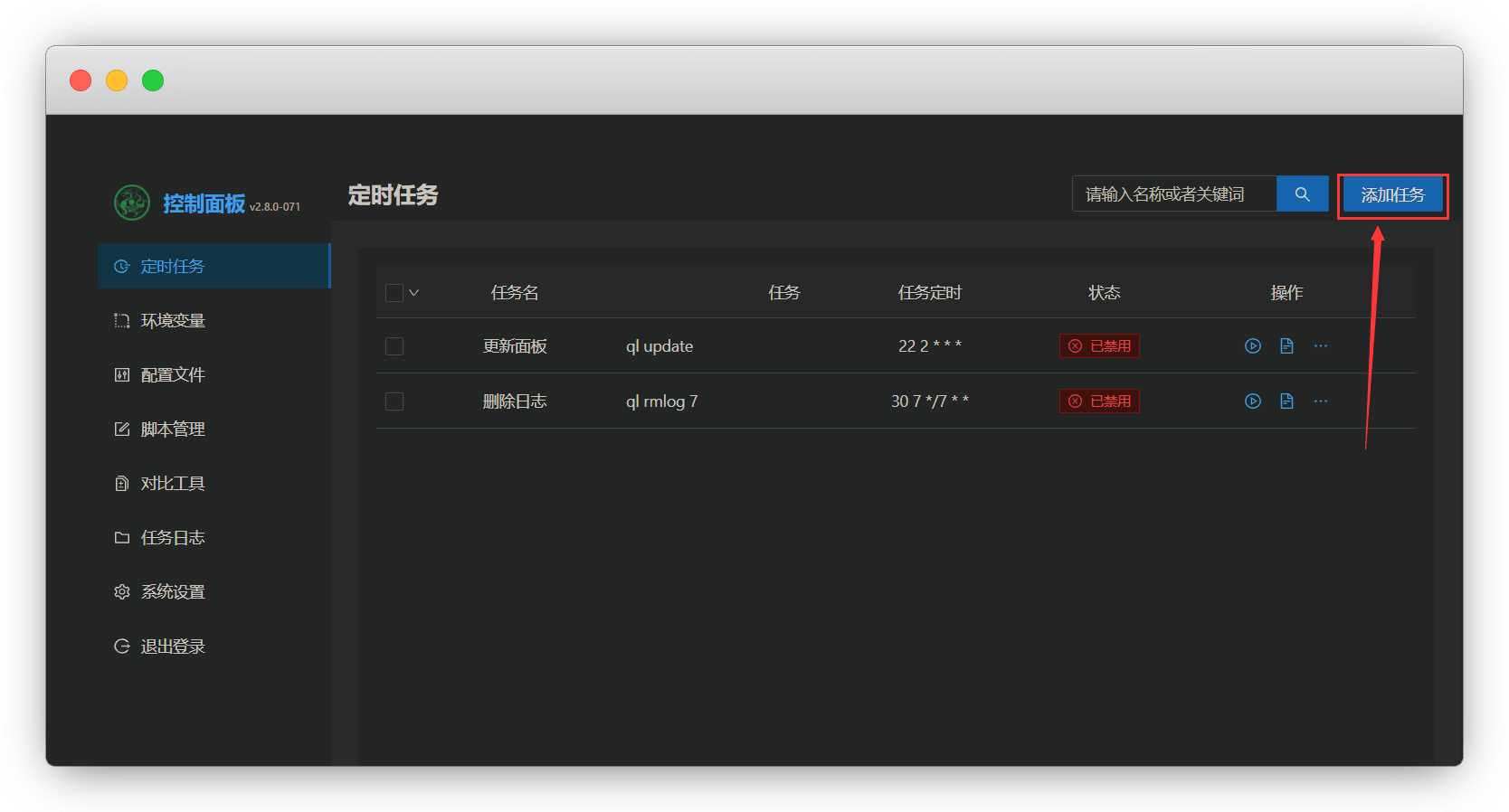Click the 添加任务 button

pyautogui.click(x=1392, y=195)
